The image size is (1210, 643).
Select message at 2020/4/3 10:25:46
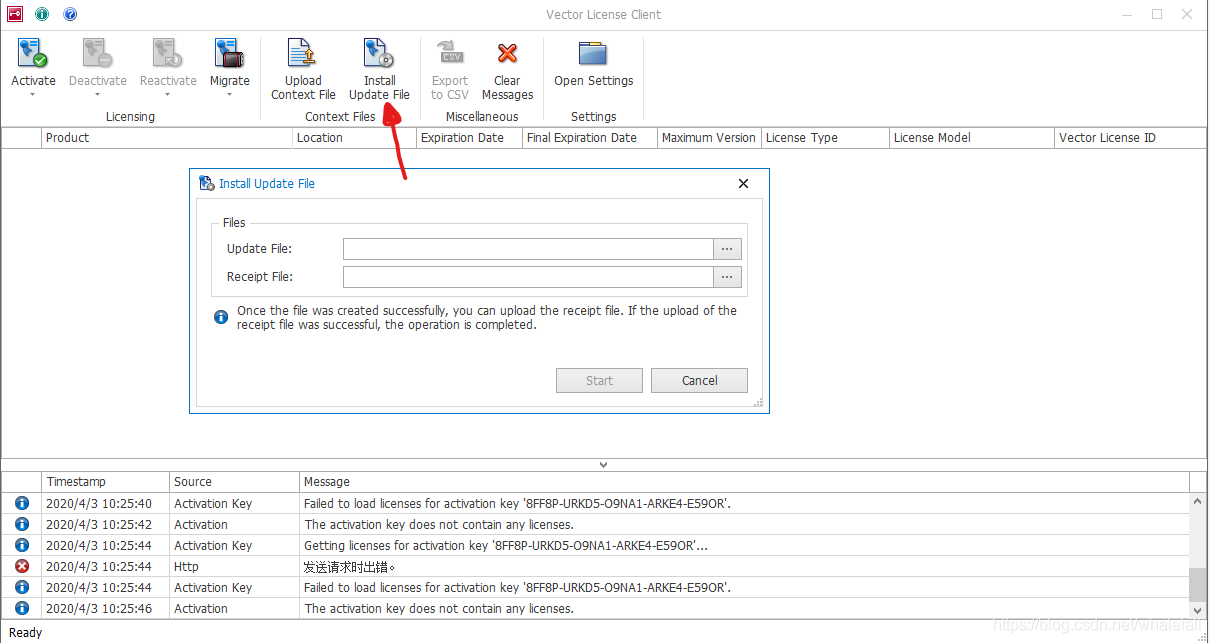(596, 609)
